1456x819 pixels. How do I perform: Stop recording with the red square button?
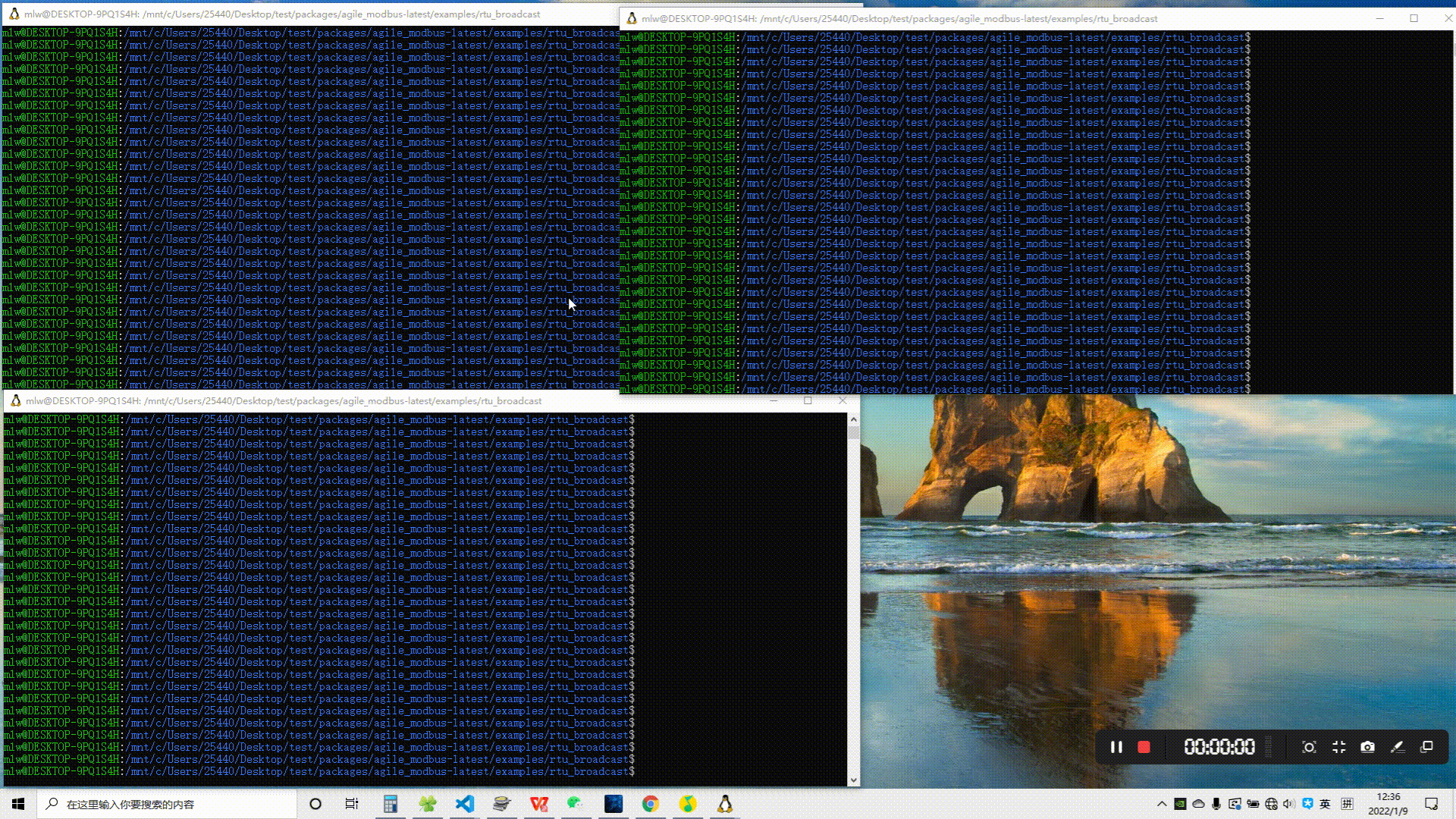click(1144, 747)
